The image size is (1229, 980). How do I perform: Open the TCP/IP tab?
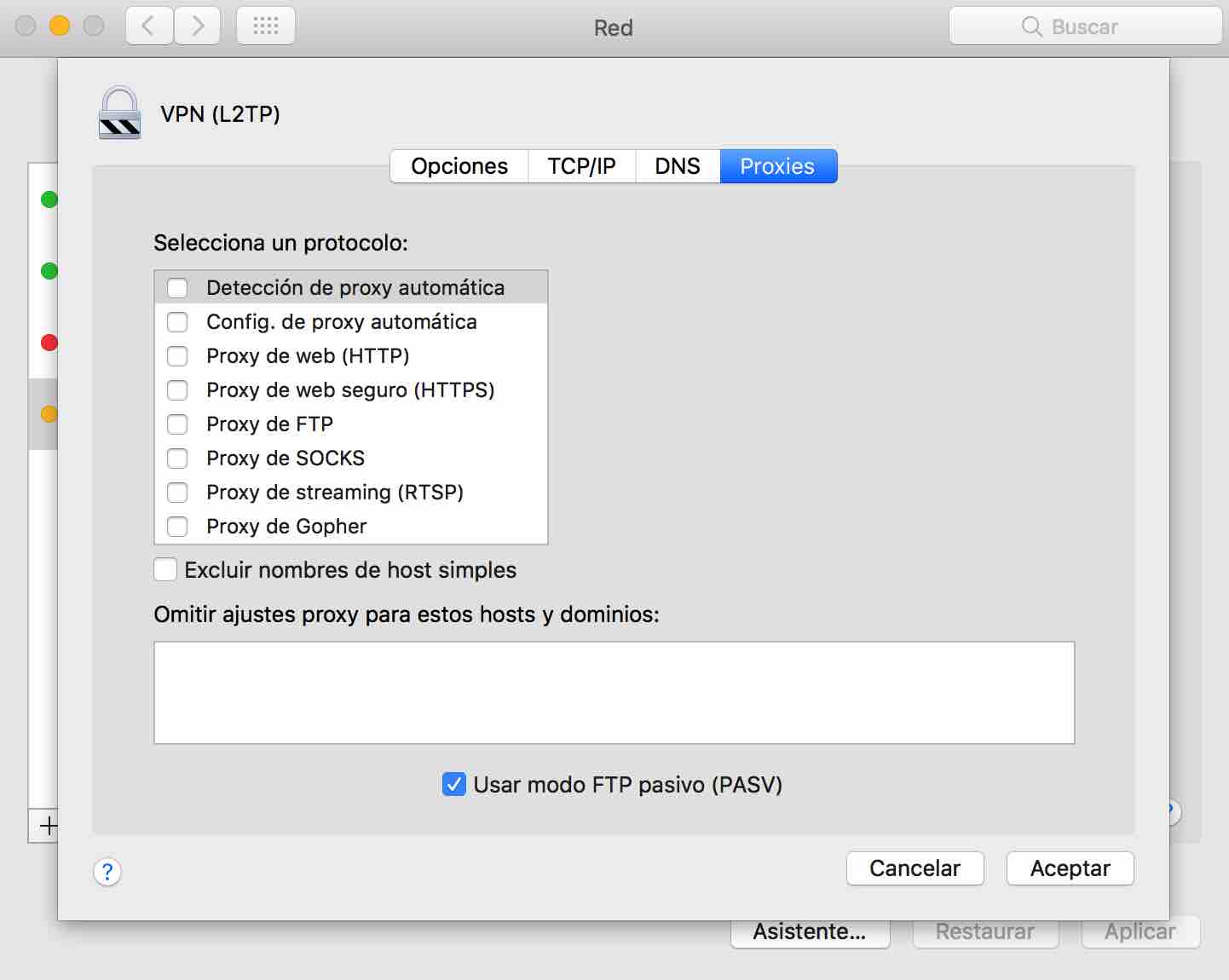pyautogui.click(x=581, y=166)
